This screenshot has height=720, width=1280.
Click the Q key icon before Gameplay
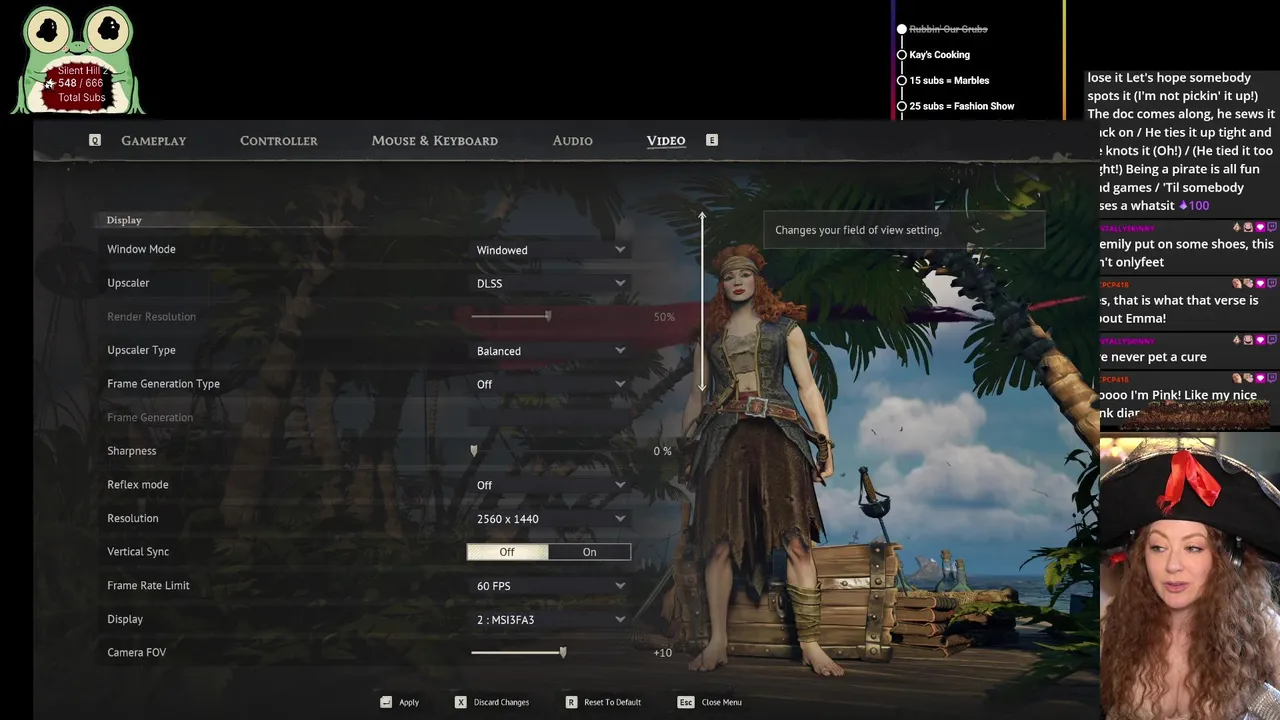(95, 141)
